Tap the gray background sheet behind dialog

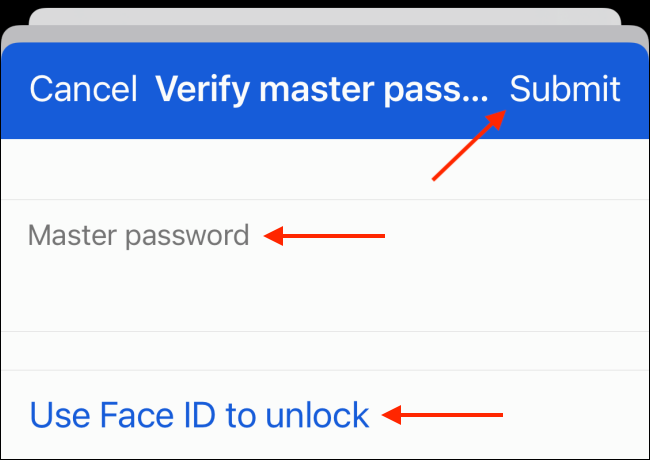[325, 34]
